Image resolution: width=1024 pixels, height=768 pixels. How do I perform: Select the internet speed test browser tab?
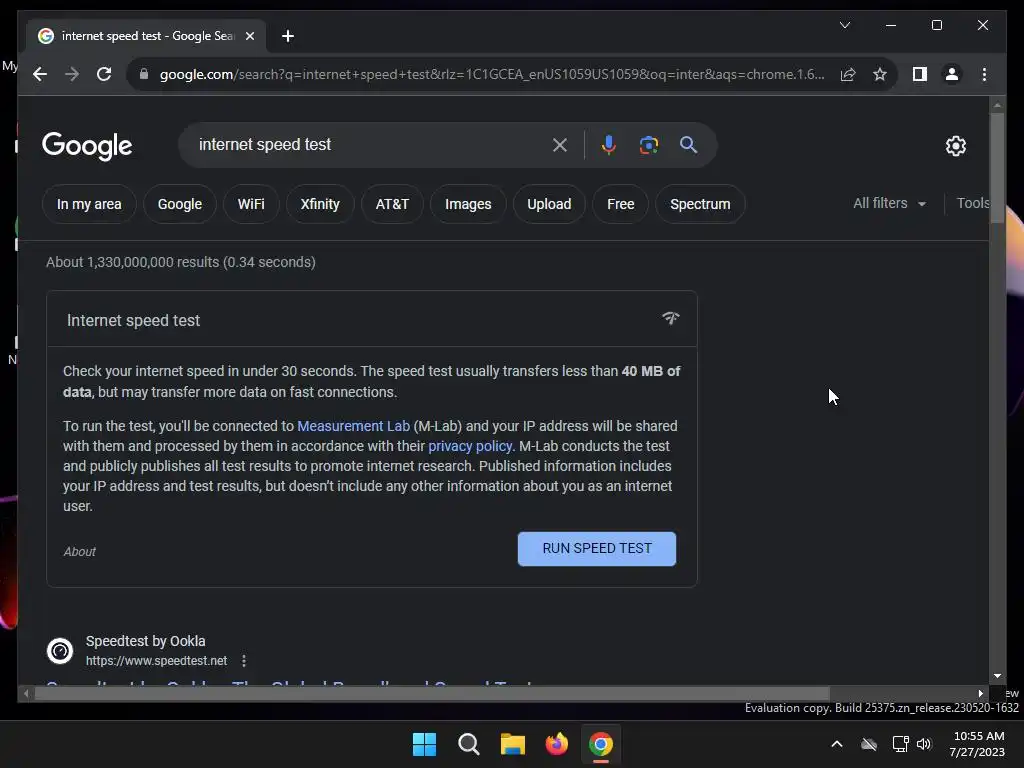tap(146, 36)
